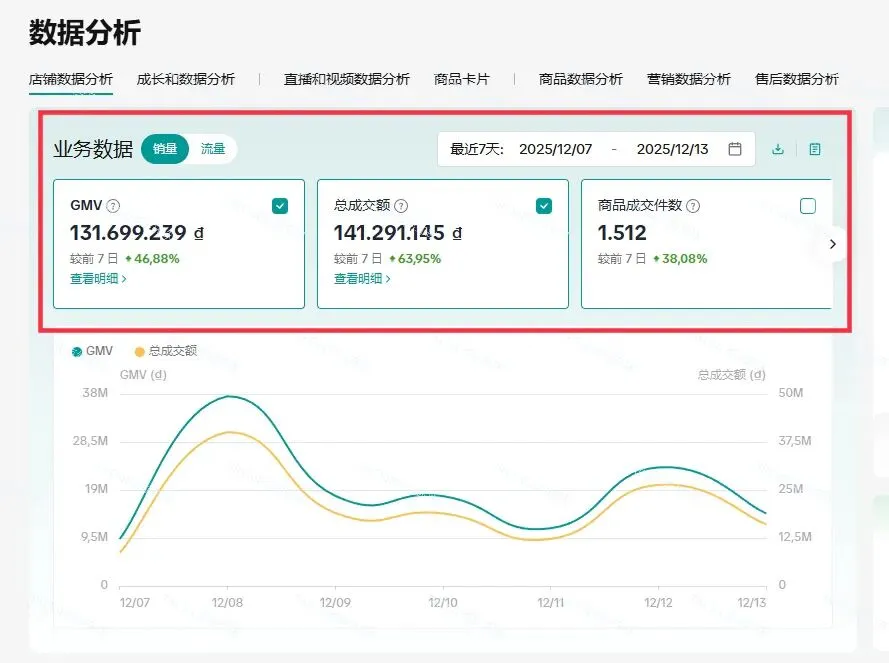The height and width of the screenshot is (663, 889).
Task: Show GMV help tooltip icon
Action: click(x=113, y=206)
